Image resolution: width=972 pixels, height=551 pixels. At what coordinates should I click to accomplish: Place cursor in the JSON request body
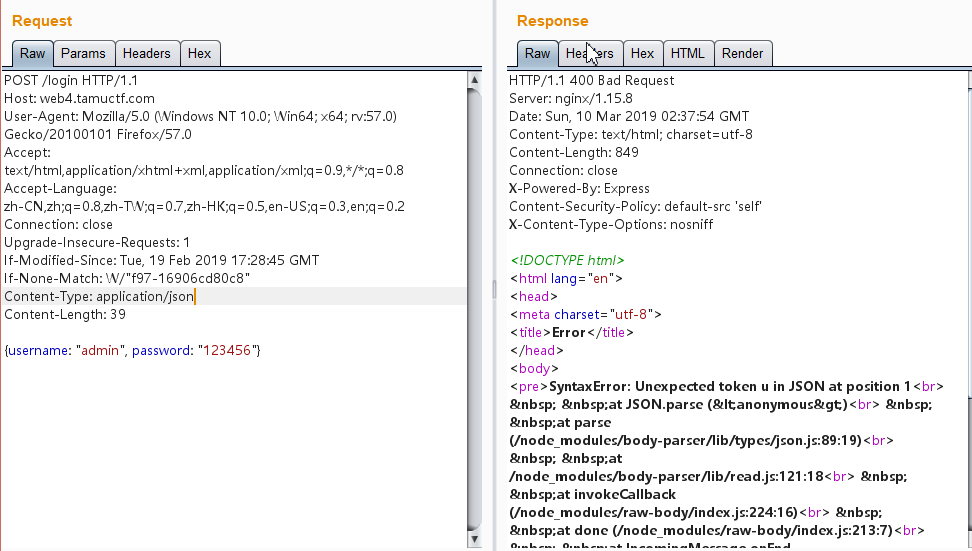[x=132, y=351]
